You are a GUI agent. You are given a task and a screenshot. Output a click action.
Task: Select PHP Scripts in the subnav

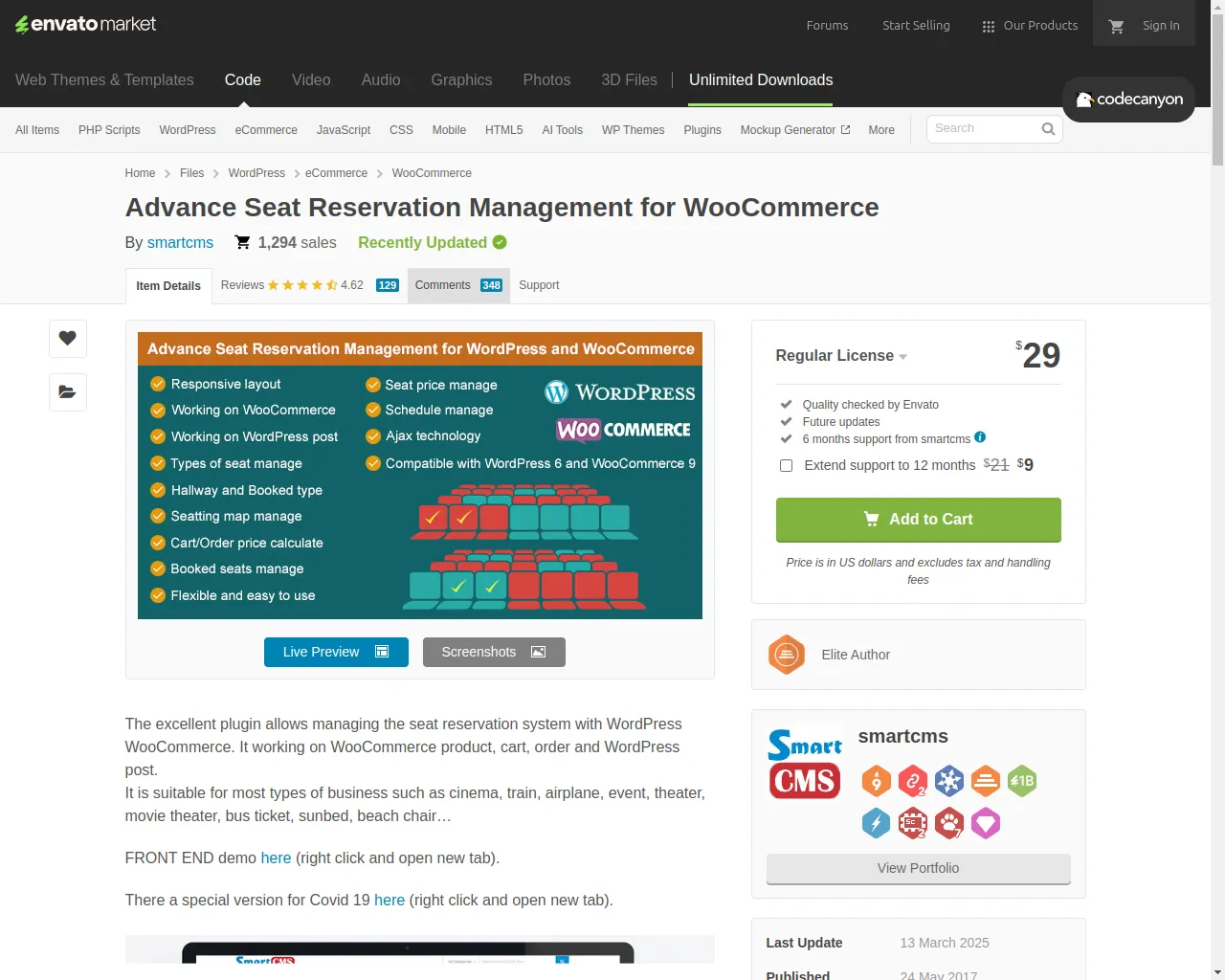click(109, 130)
